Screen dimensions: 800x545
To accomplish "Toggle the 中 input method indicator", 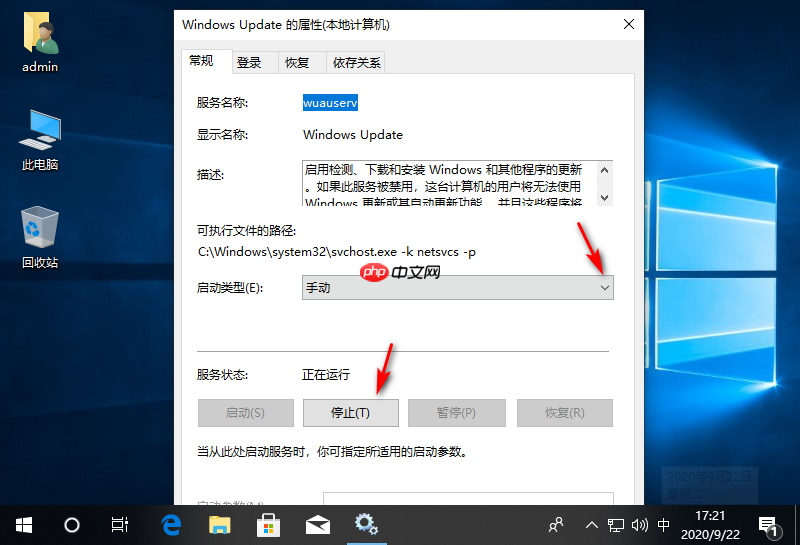I will point(663,525).
